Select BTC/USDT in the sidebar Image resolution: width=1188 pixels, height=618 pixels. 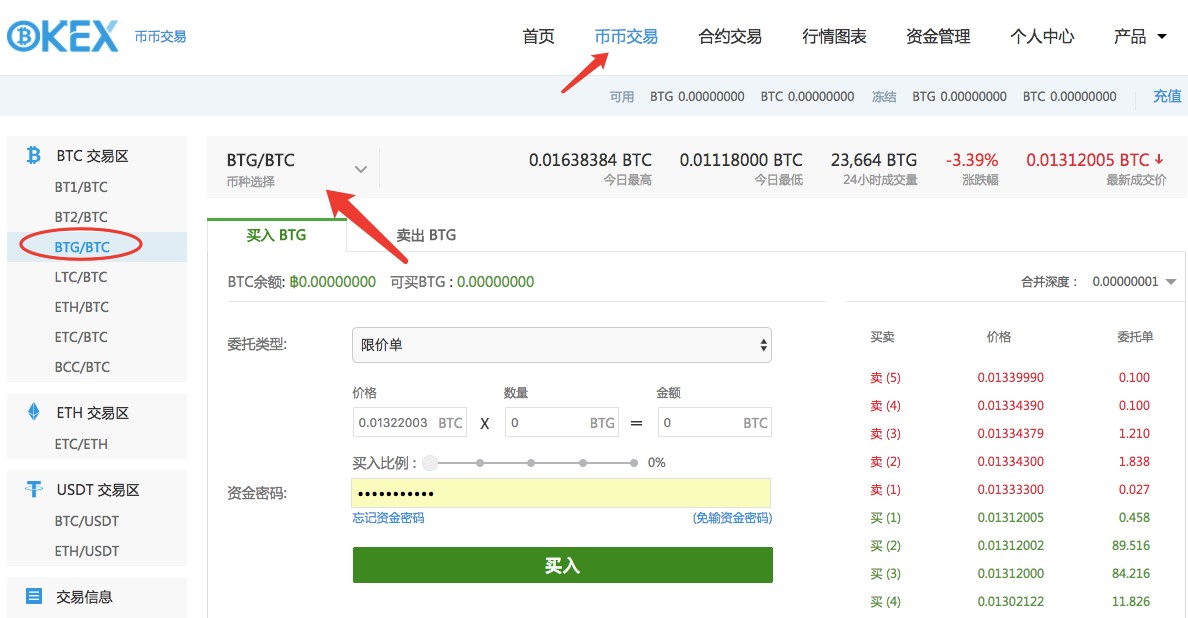click(x=86, y=521)
